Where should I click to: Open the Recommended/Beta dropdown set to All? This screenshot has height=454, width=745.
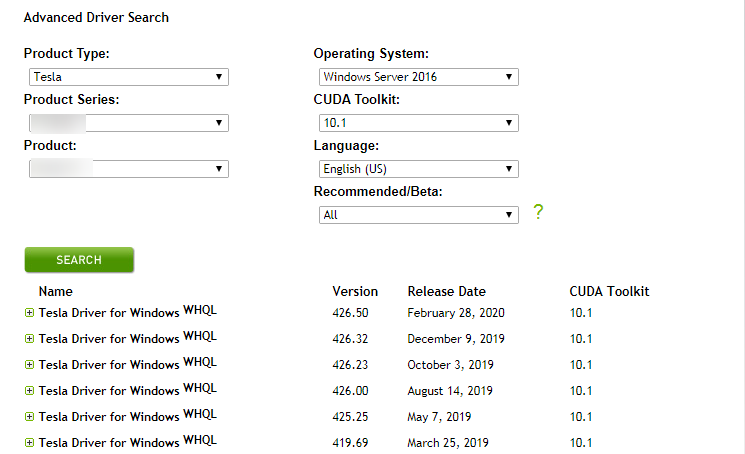point(419,215)
